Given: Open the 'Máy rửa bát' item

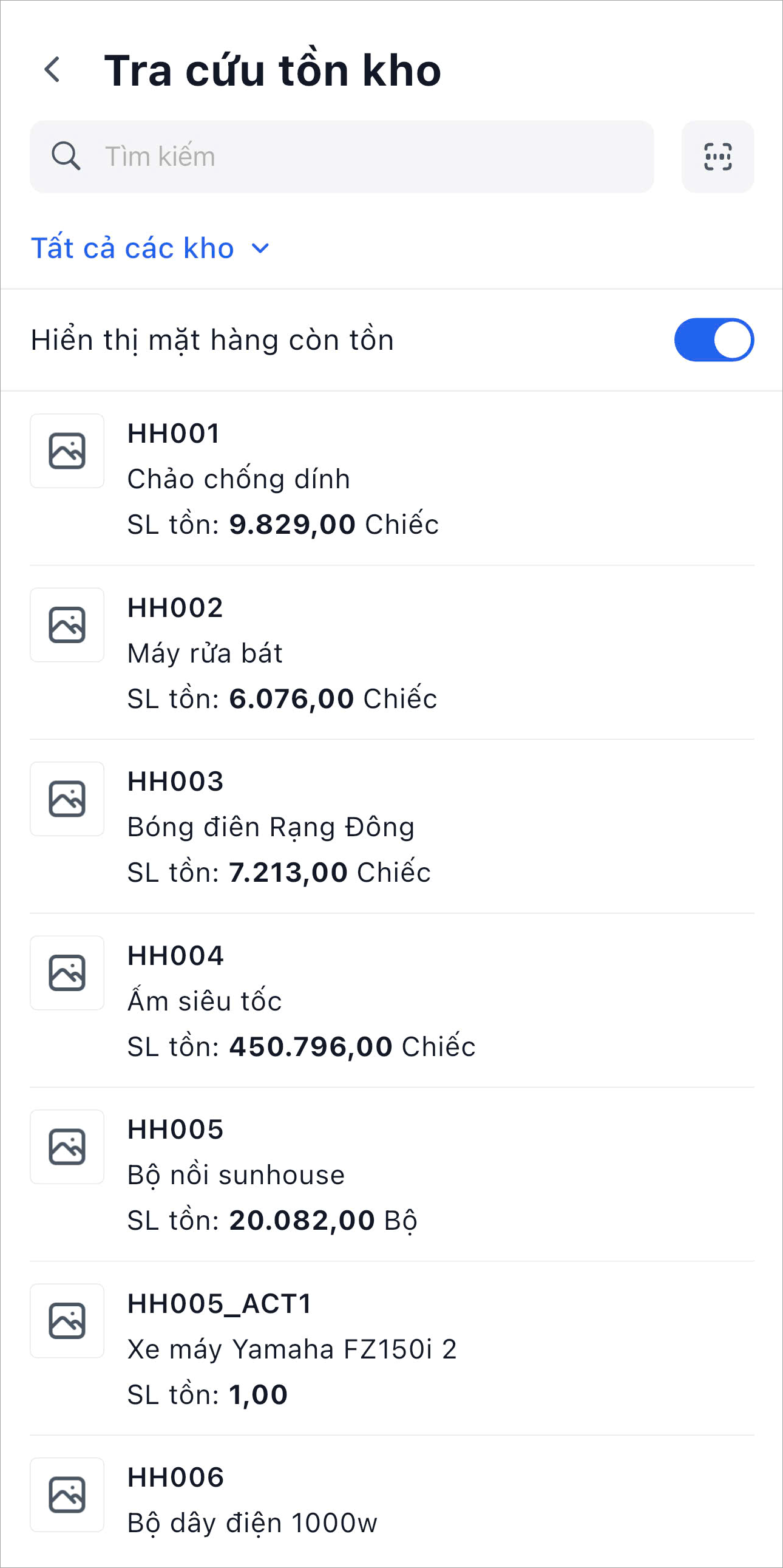Looking at the screenshot, I should [205, 653].
